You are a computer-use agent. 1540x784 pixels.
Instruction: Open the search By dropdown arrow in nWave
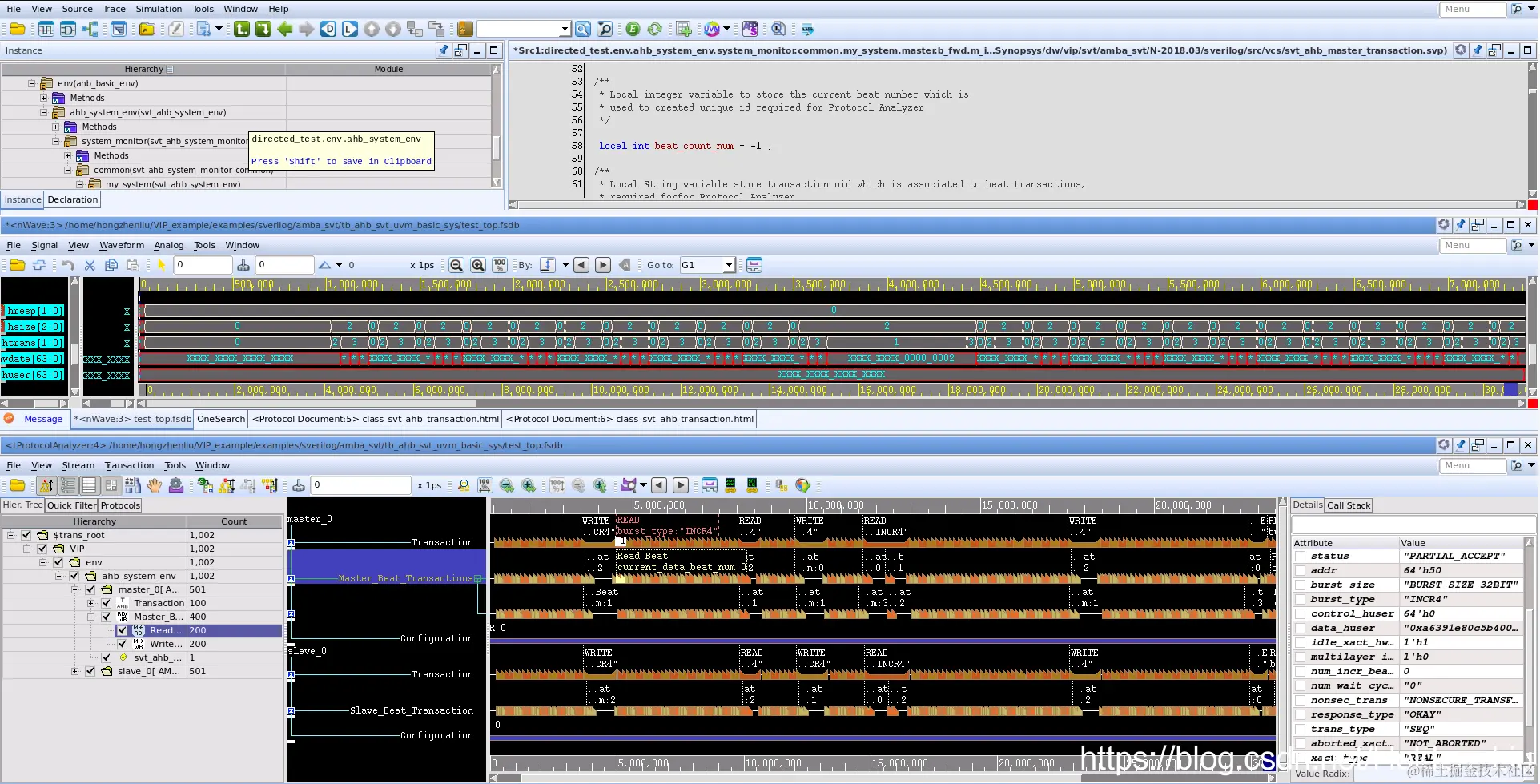[565, 265]
